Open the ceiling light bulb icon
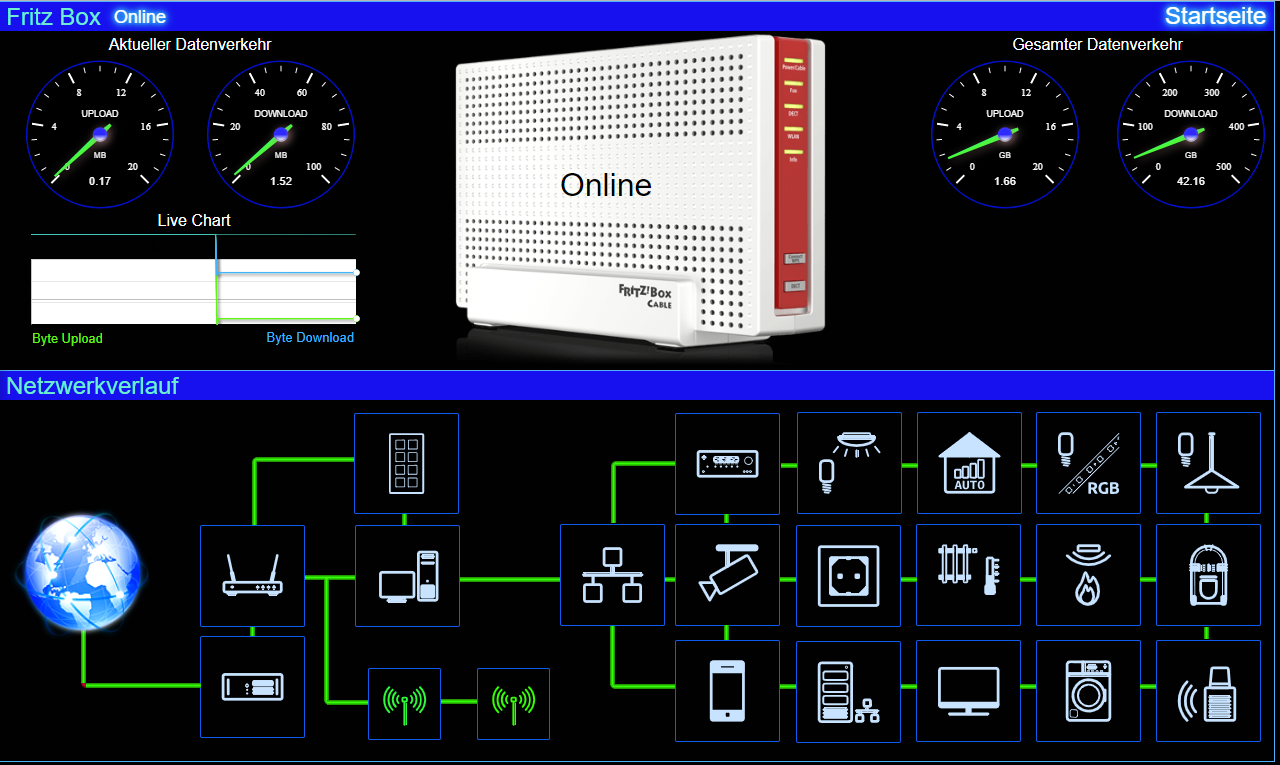This screenshot has width=1280, height=765. tap(849, 463)
